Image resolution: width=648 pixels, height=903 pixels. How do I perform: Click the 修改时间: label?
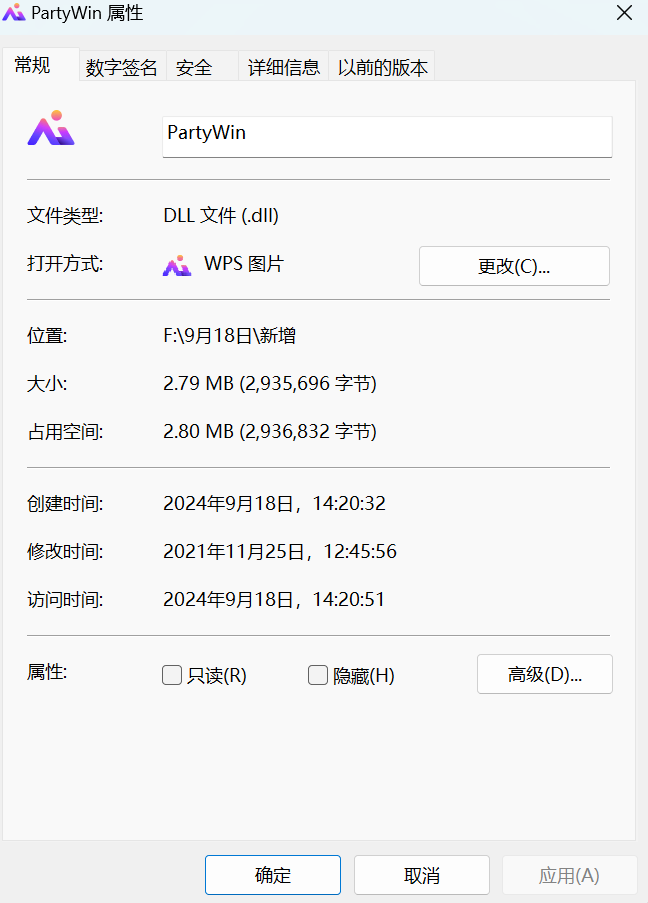tap(65, 551)
